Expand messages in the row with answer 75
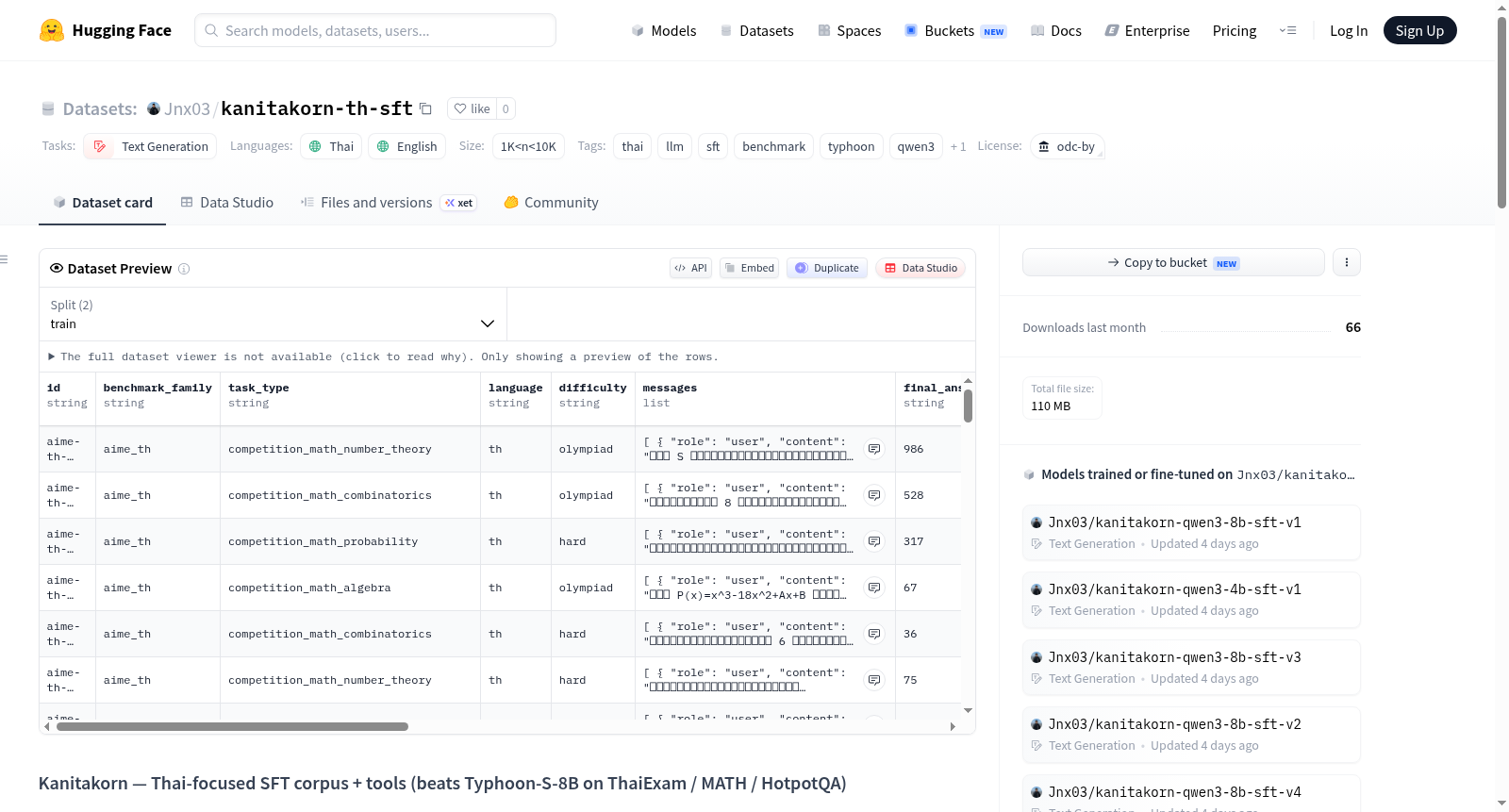The width and height of the screenshot is (1509, 812). coord(874,680)
